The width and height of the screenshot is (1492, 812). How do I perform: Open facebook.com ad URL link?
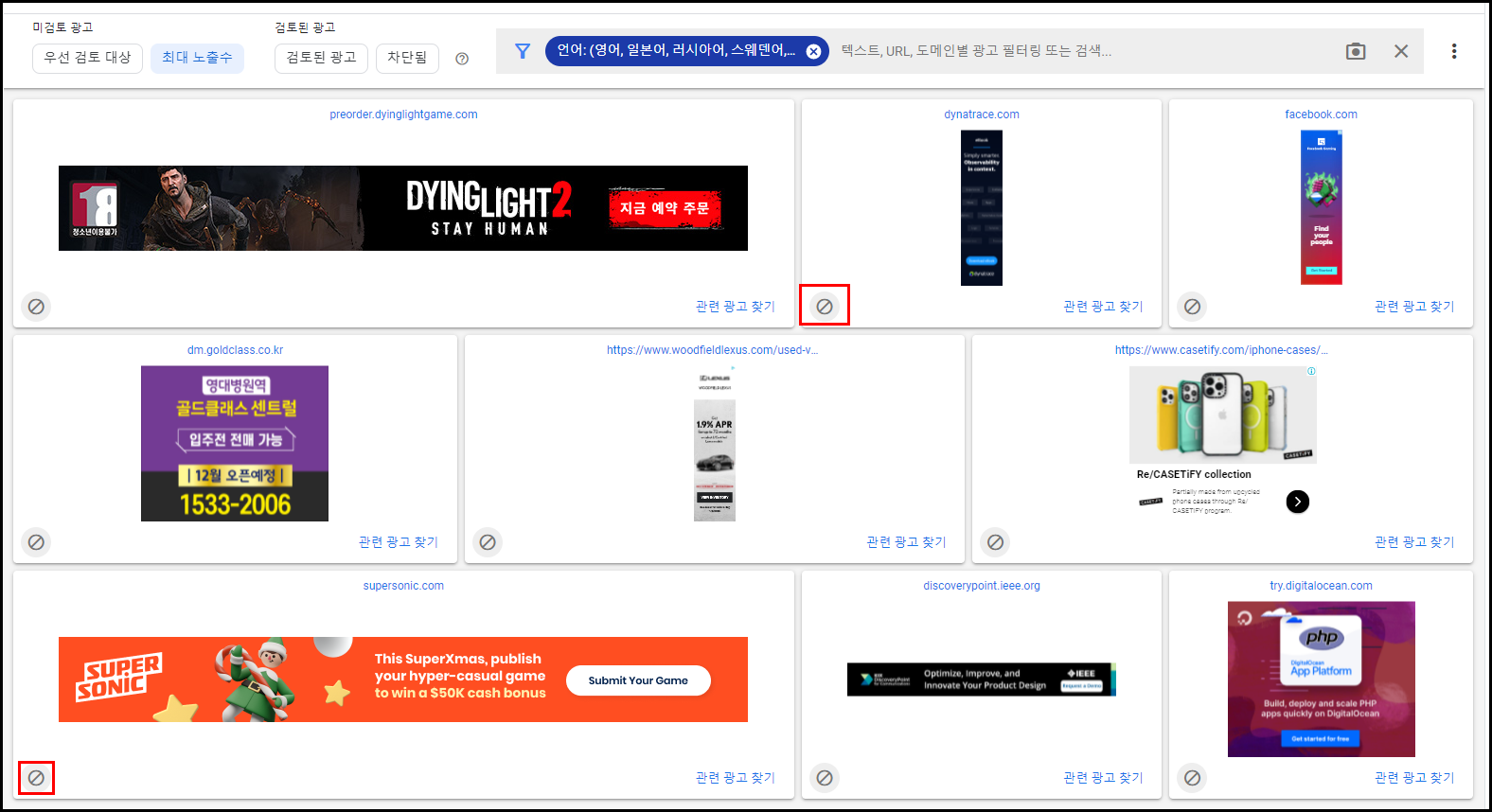pyautogui.click(x=1321, y=115)
